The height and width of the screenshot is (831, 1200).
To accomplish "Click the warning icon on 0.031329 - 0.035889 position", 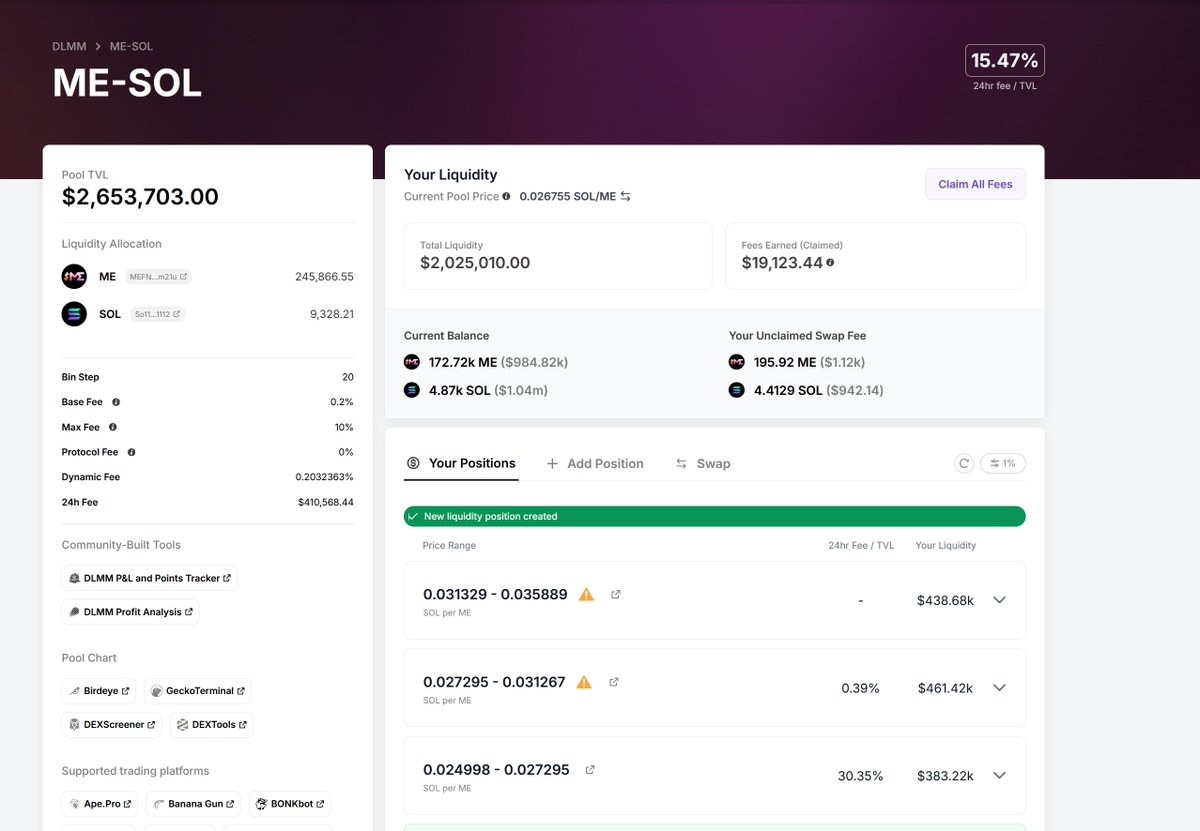I will click(x=586, y=594).
